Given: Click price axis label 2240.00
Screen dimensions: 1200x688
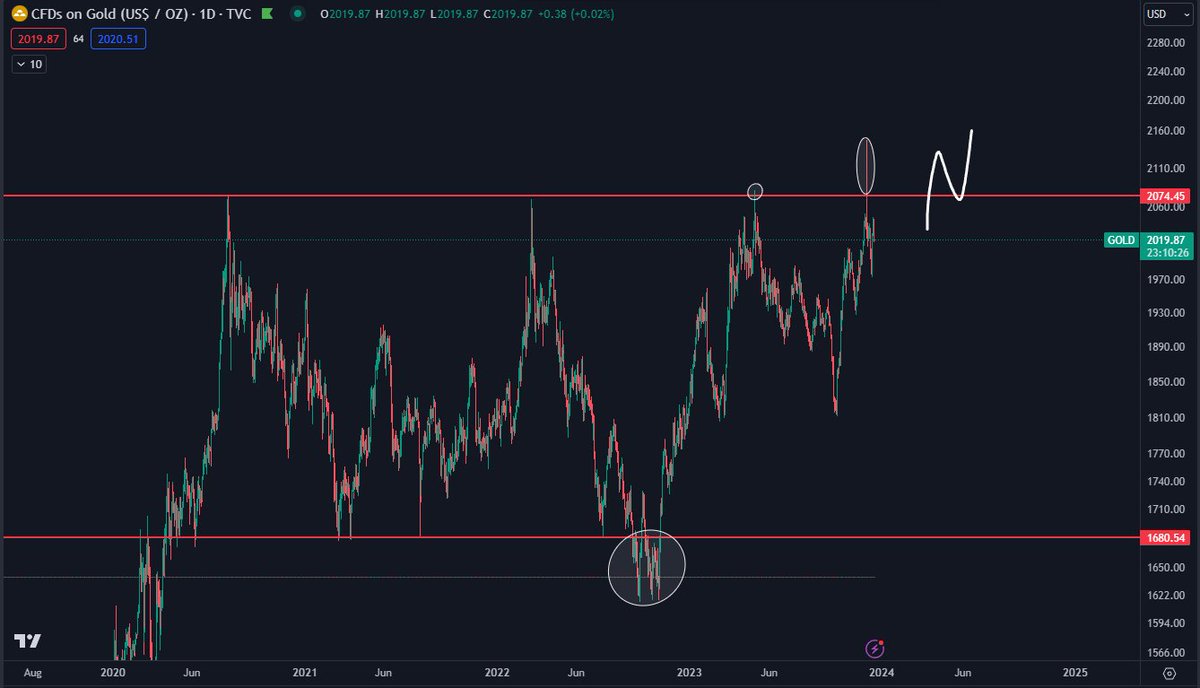Looking at the screenshot, I should pos(1166,71).
